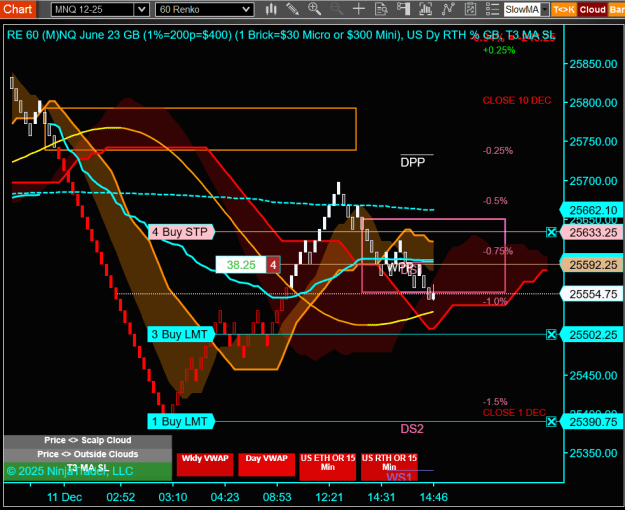Screen dimensions: 625x510
Task: Open the properties list icon
Action: tap(493, 9)
